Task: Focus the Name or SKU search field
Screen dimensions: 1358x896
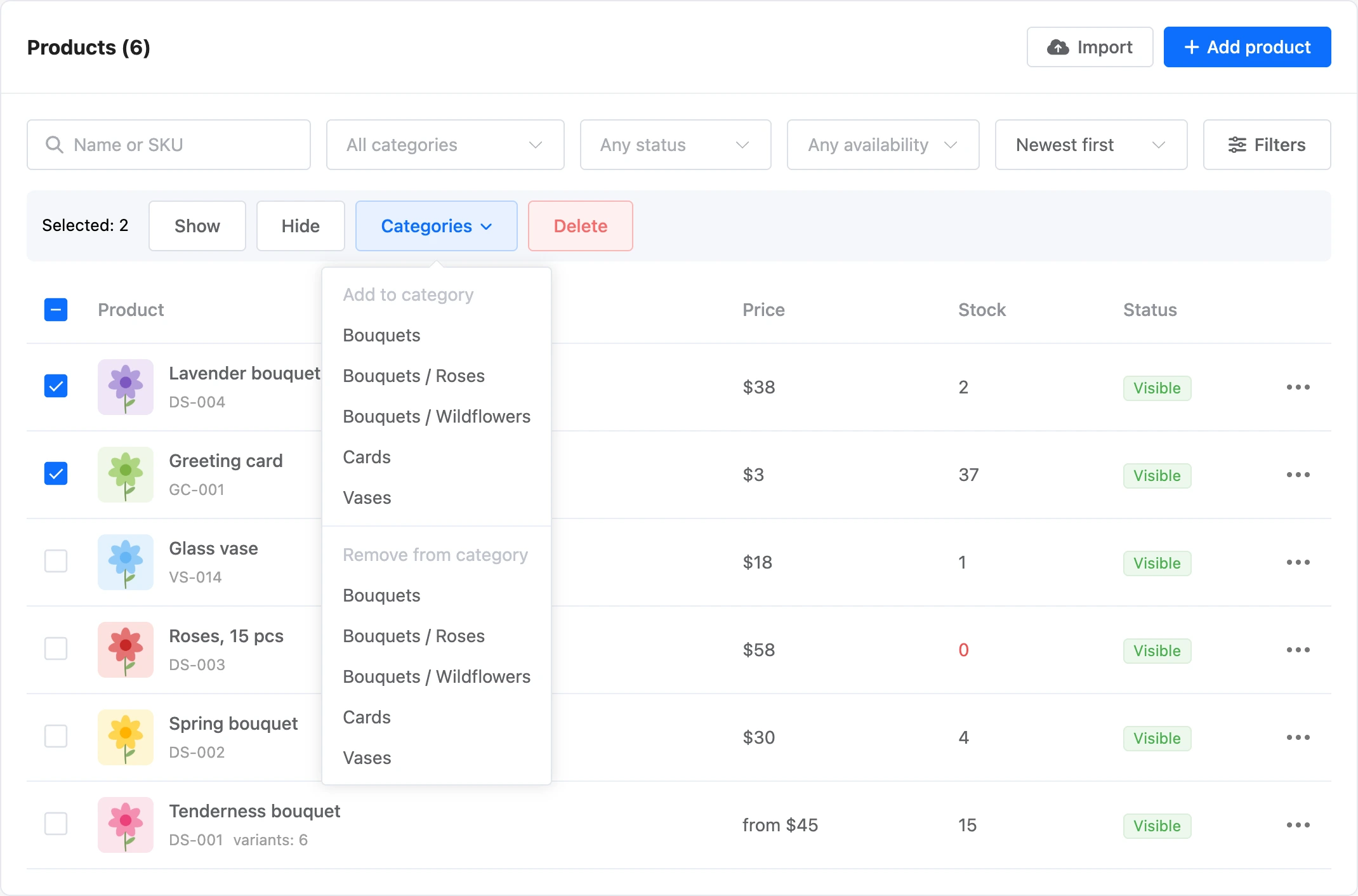Action: pos(168,145)
